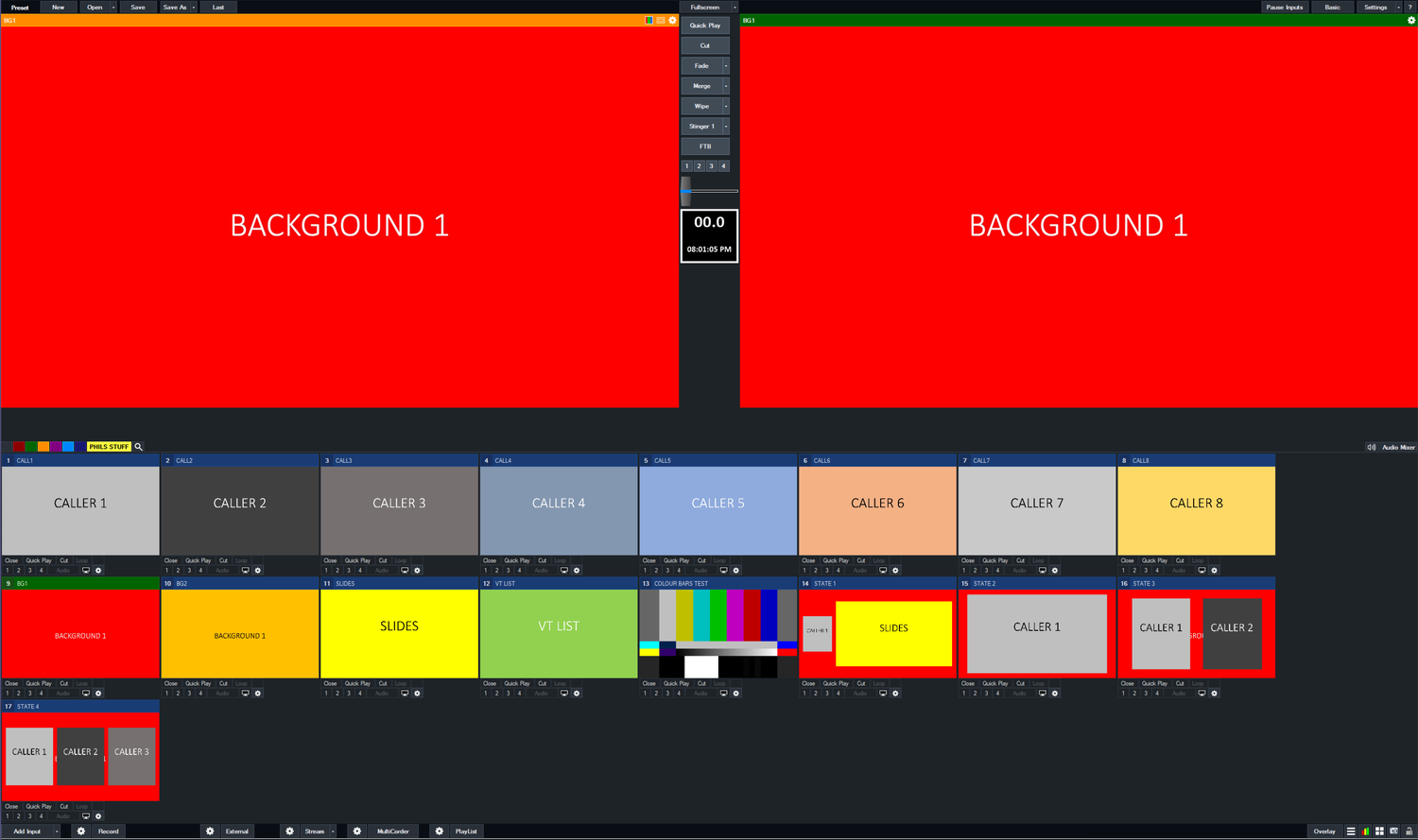Click the search magnifier beside PHILS STUFF
This screenshot has width=1418, height=840.
click(138, 446)
